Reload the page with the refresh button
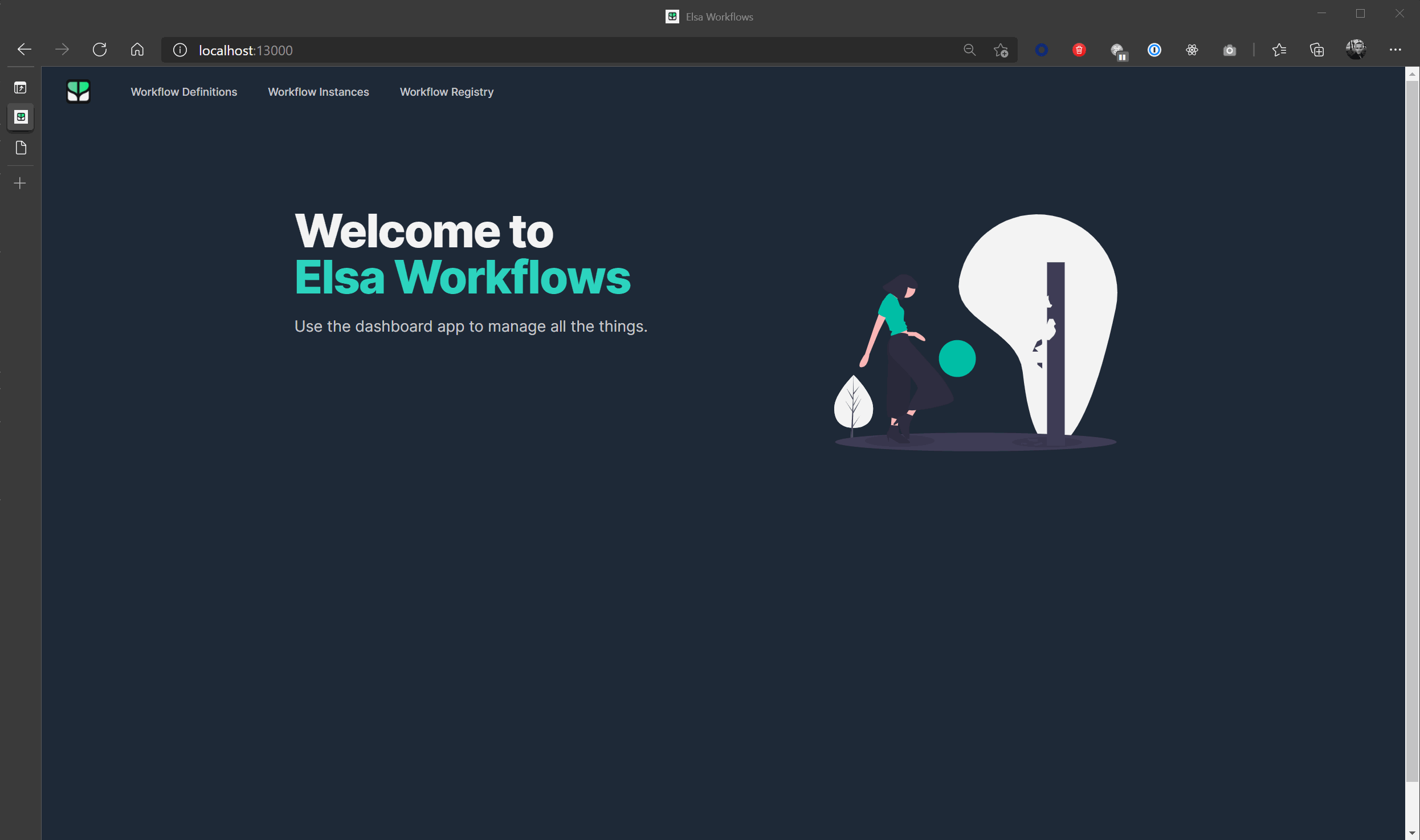The width and height of the screenshot is (1420, 840). tap(100, 50)
